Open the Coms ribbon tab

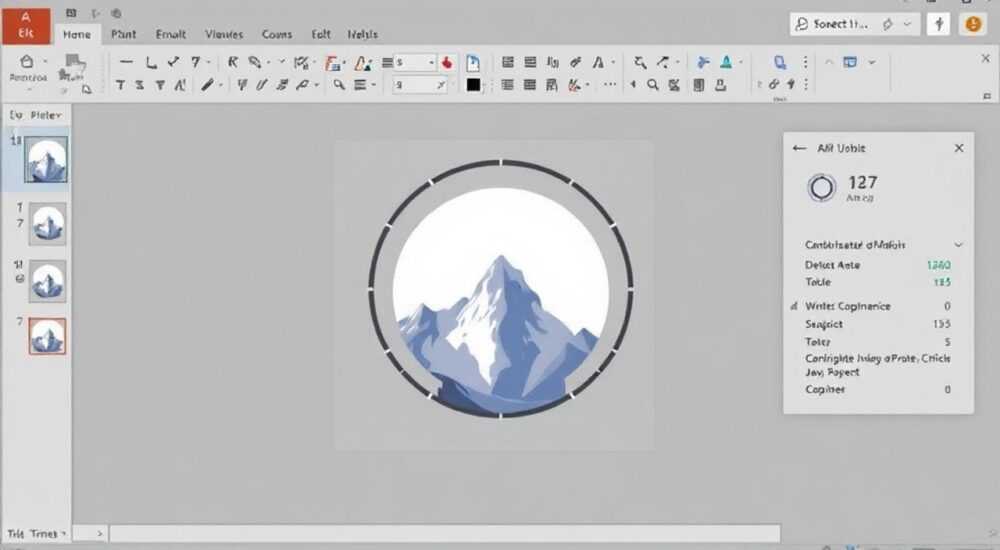coord(276,34)
